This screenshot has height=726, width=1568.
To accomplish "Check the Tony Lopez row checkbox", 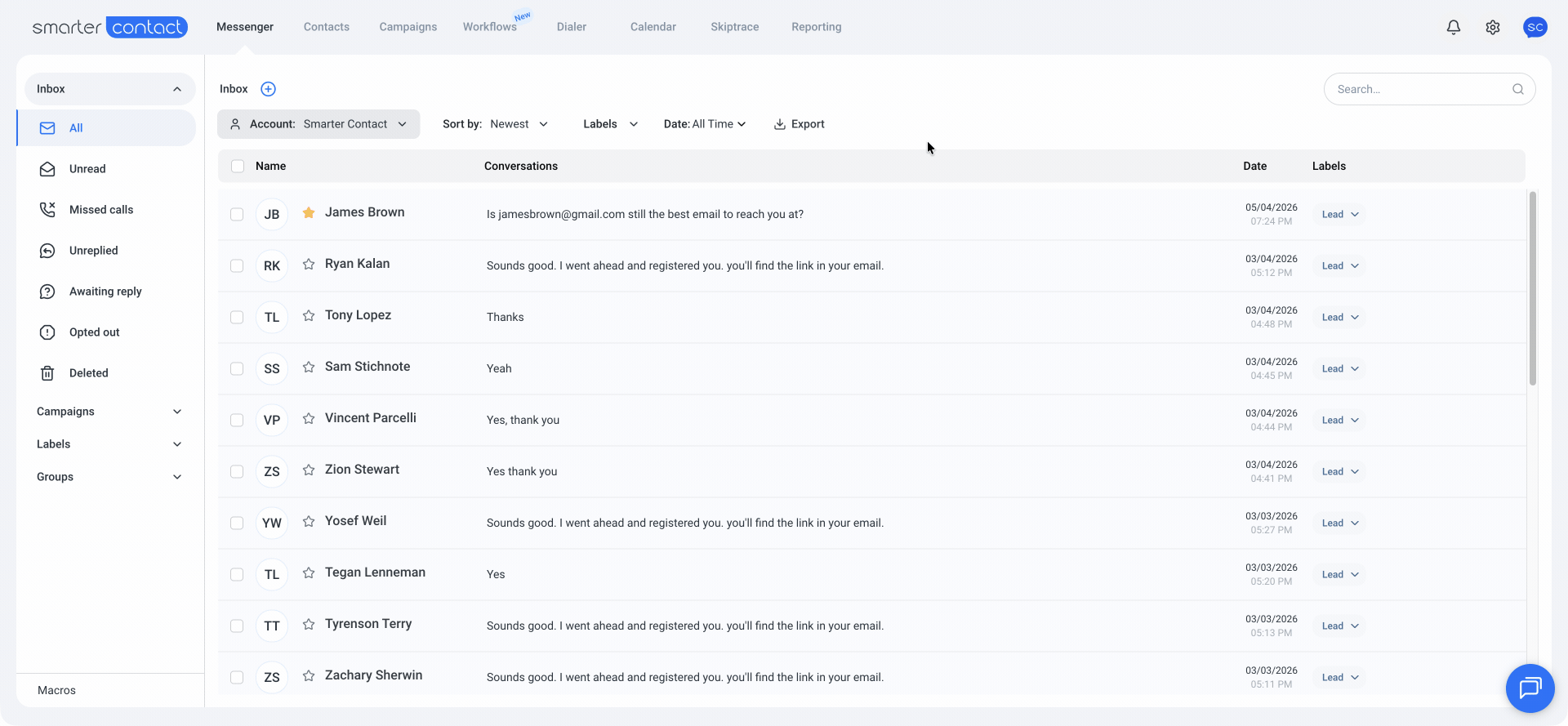I will click(x=237, y=318).
